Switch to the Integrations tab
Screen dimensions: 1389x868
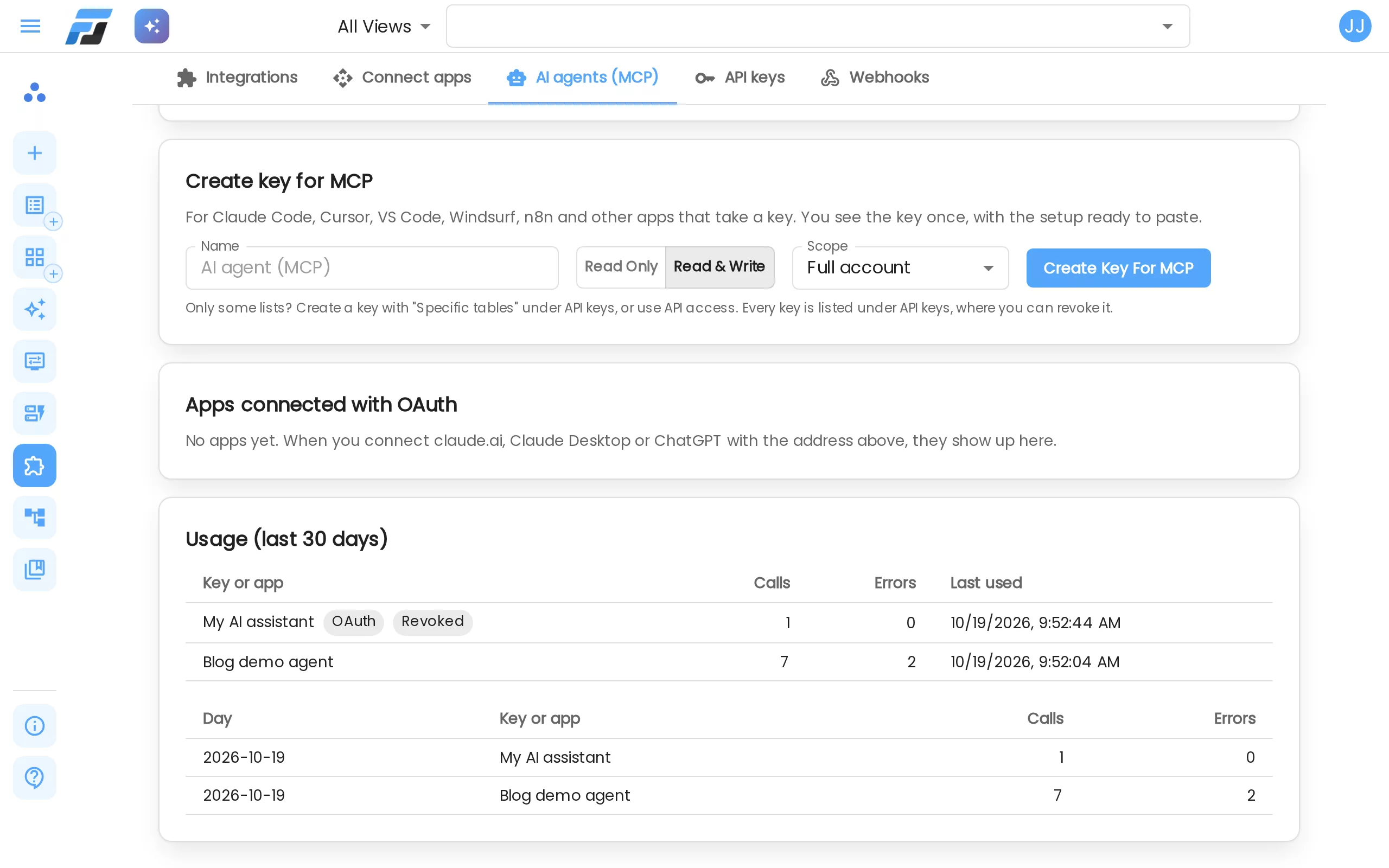tap(237, 78)
